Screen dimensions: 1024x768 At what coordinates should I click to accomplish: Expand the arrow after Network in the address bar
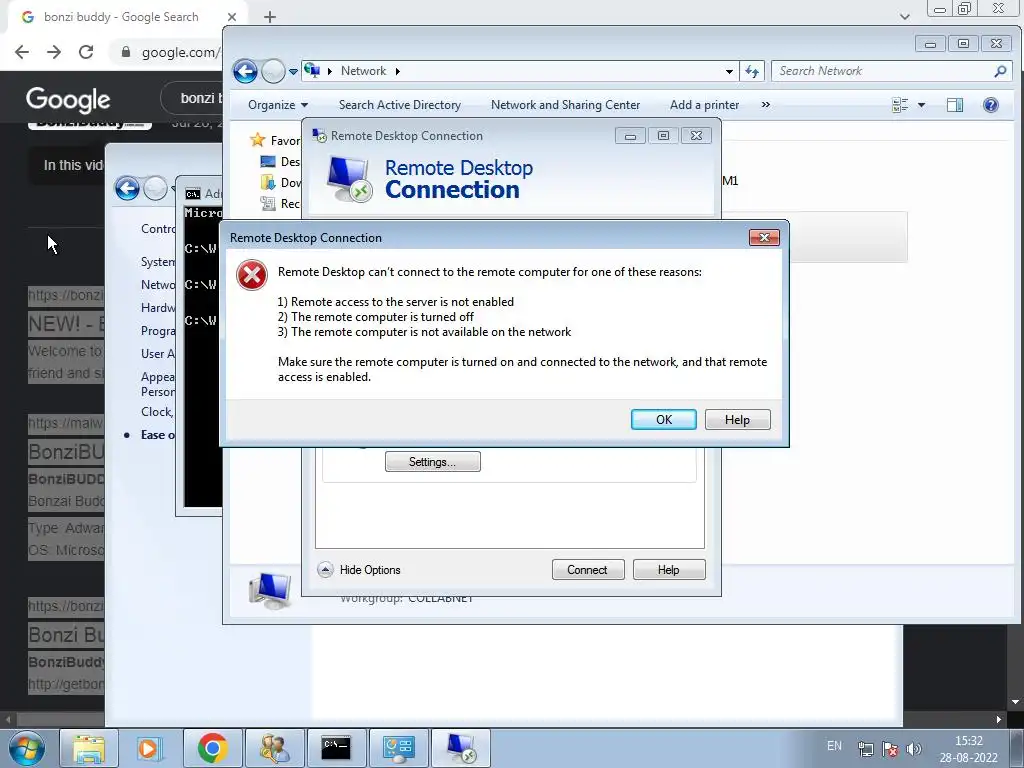click(x=397, y=71)
